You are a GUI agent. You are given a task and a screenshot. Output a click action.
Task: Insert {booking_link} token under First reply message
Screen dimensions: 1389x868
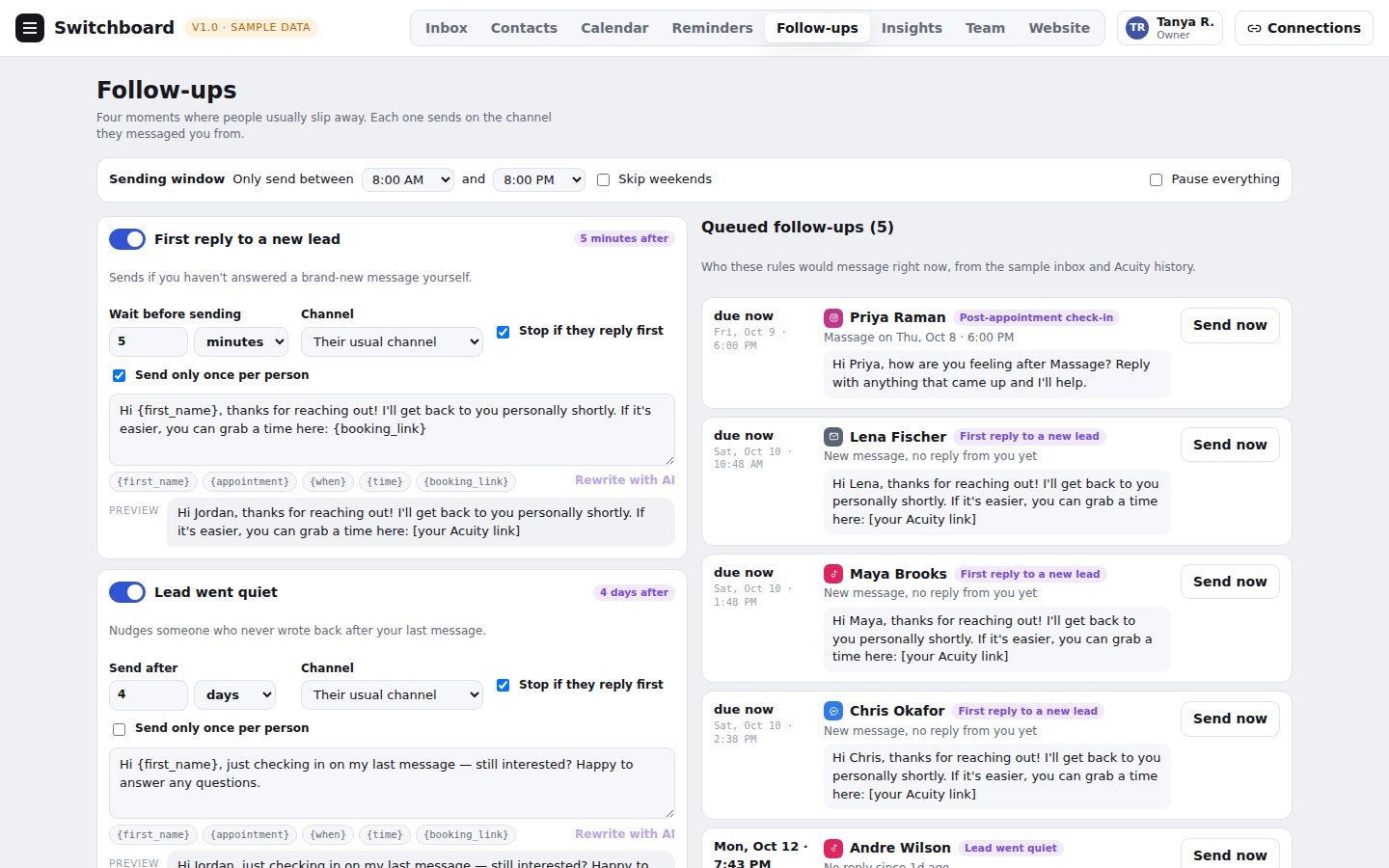[466, 481]
